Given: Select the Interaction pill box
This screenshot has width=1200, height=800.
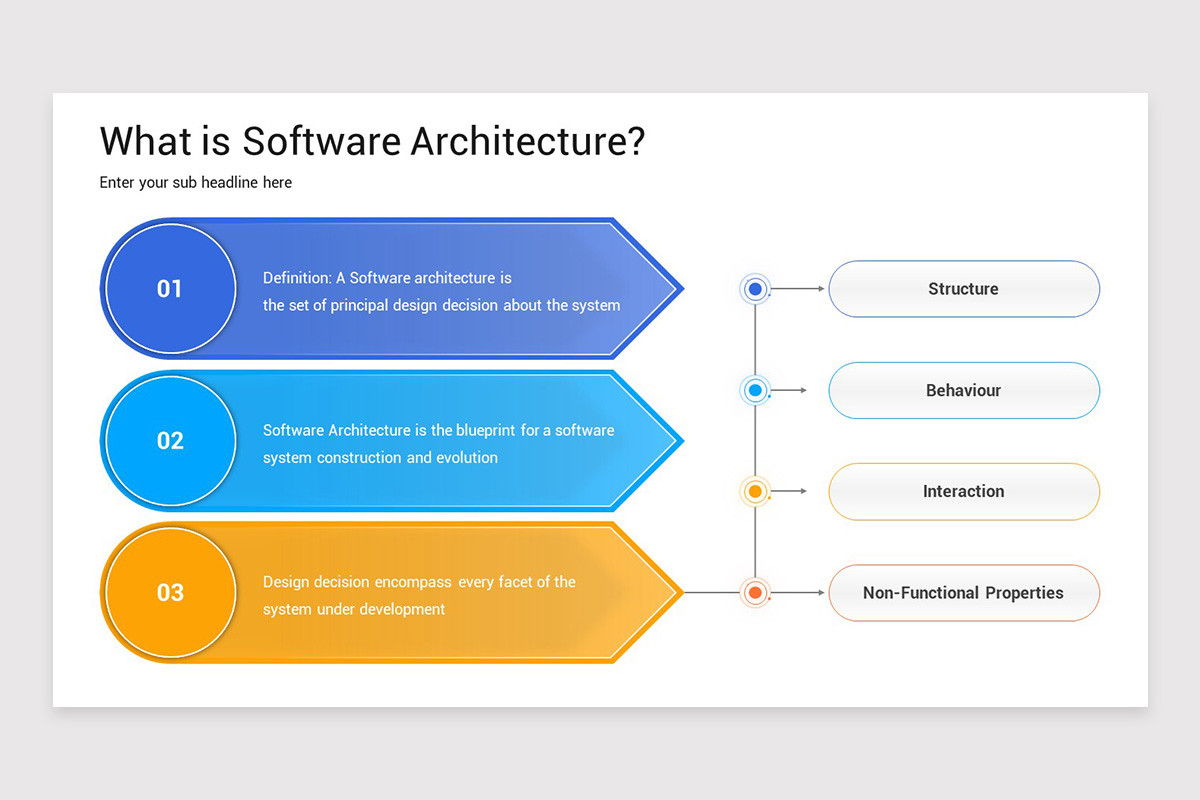Looking at the screenshot, I should [x=963, y=491].
